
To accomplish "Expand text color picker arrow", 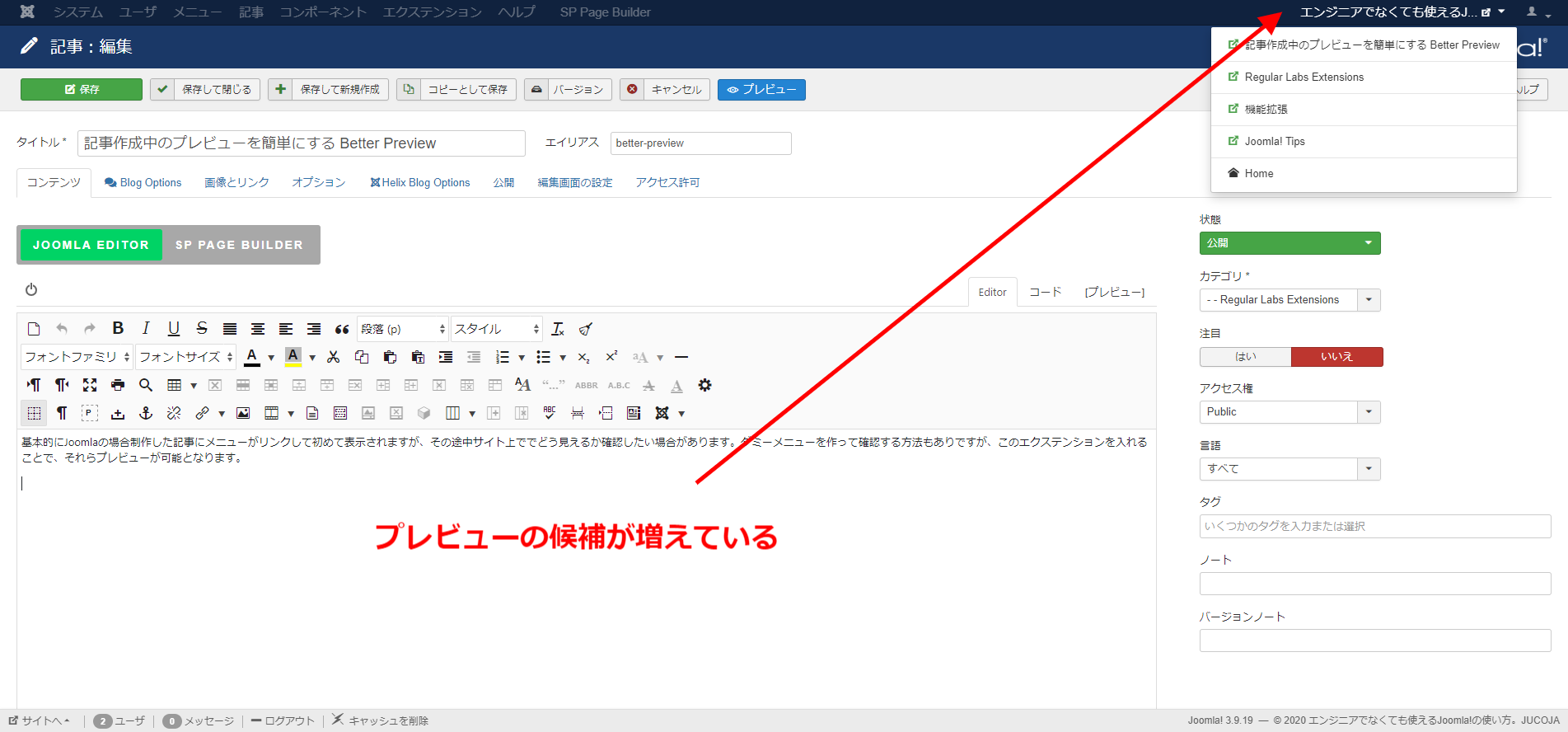I will (x=271, y=358).
